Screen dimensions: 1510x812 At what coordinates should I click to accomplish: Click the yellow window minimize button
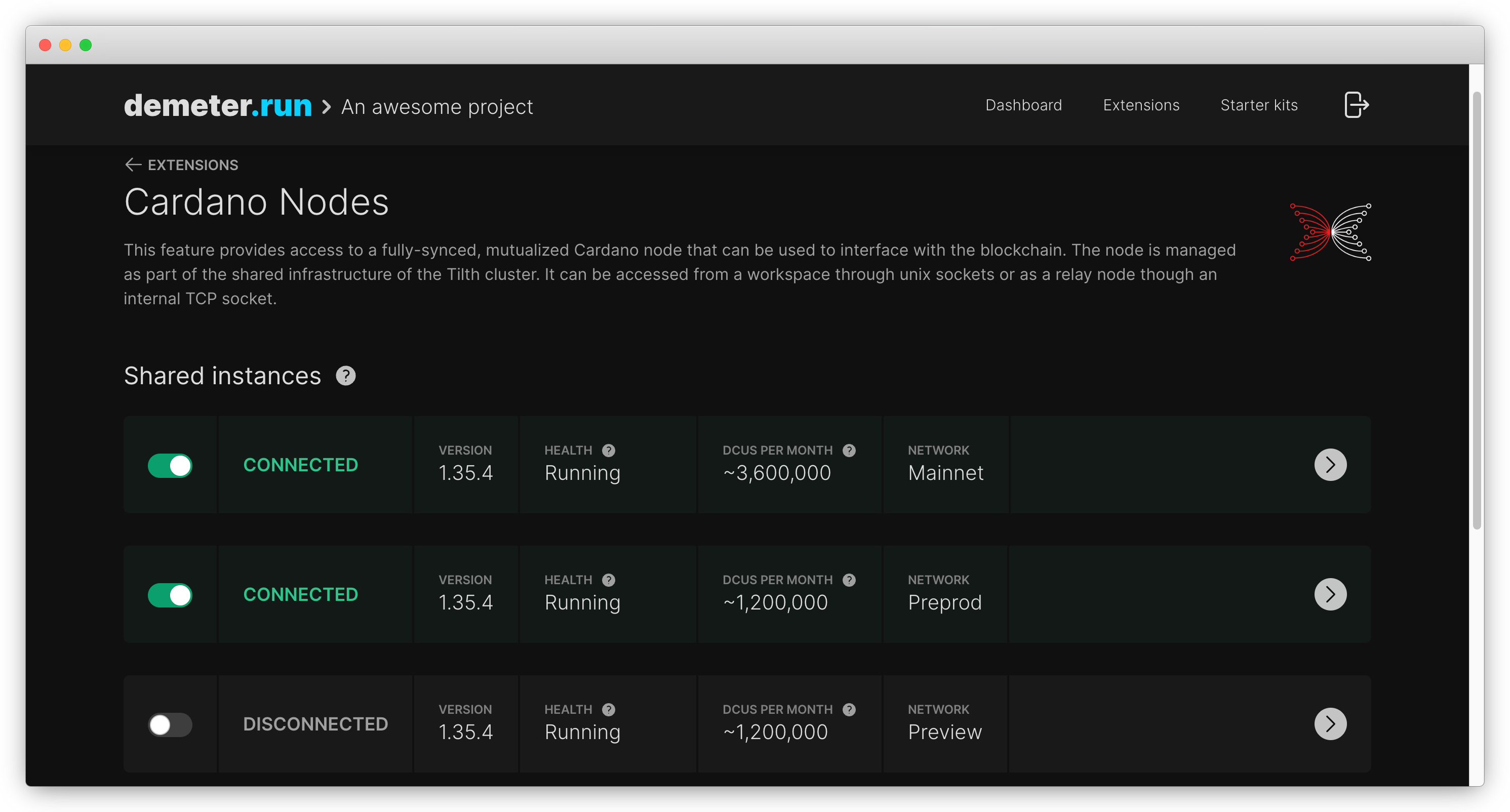[x=65, y=45]
